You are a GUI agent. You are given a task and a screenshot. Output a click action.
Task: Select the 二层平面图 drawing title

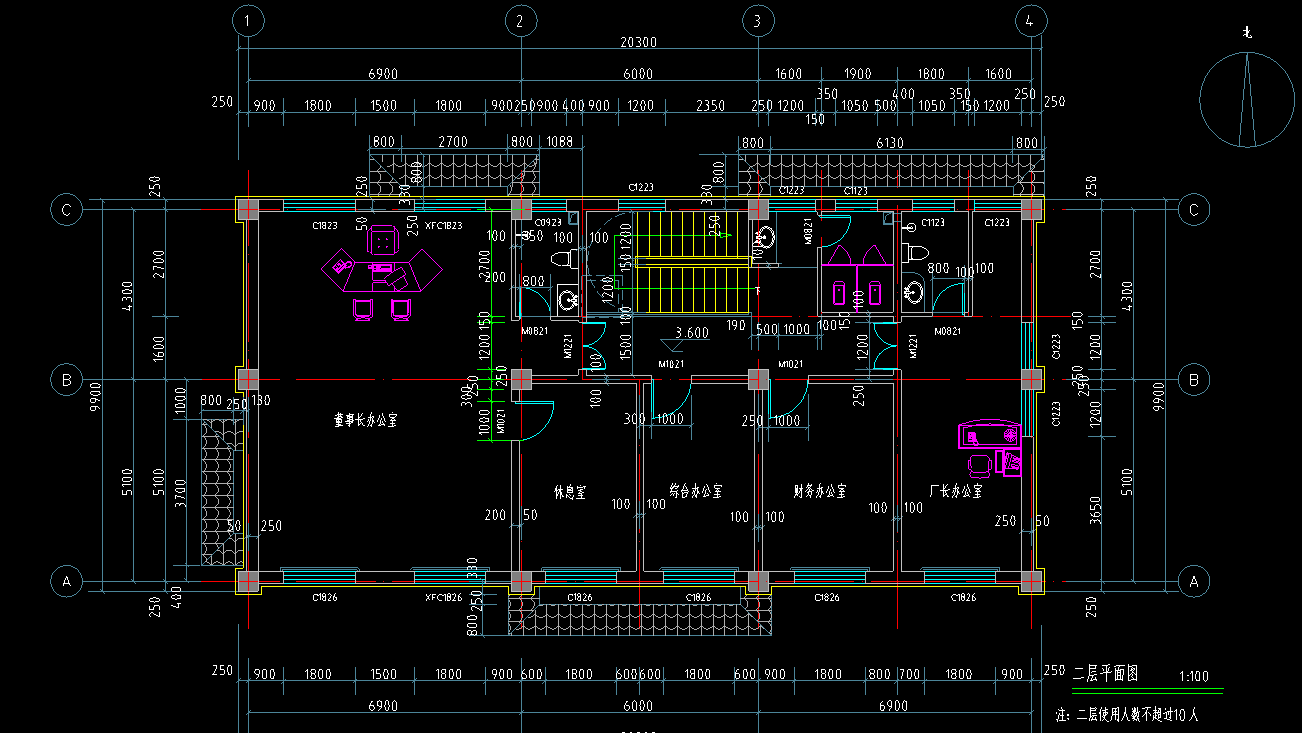[x=1105, y=673]
